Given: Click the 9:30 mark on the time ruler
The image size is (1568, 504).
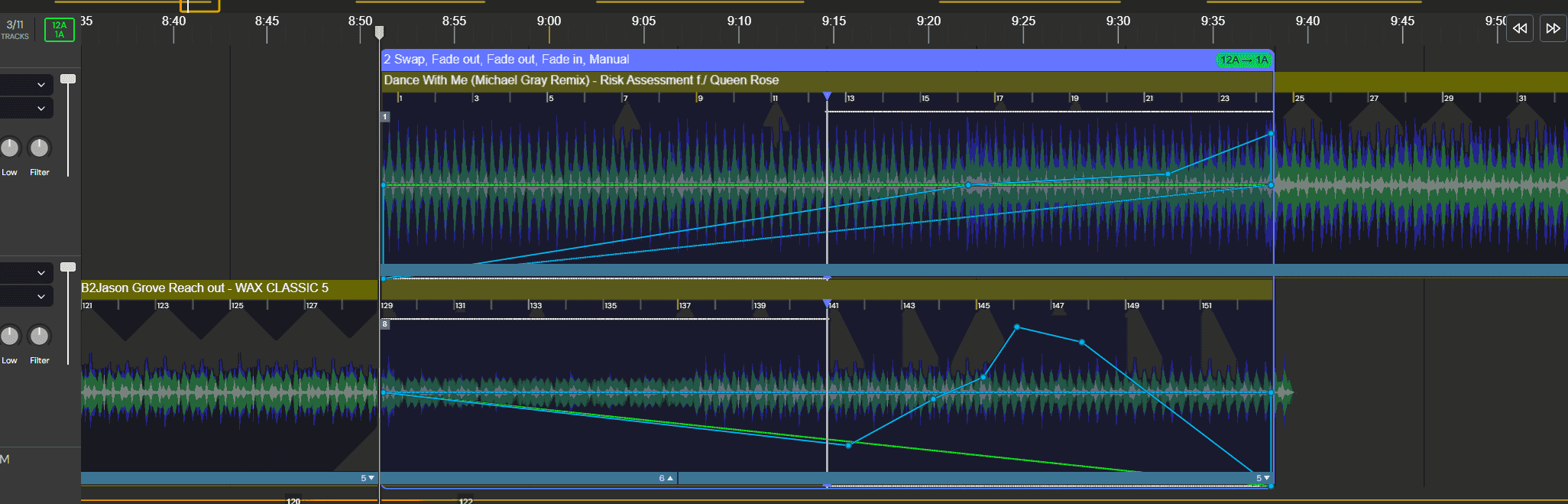Looking at the screenshot, I should point(1118,21).
